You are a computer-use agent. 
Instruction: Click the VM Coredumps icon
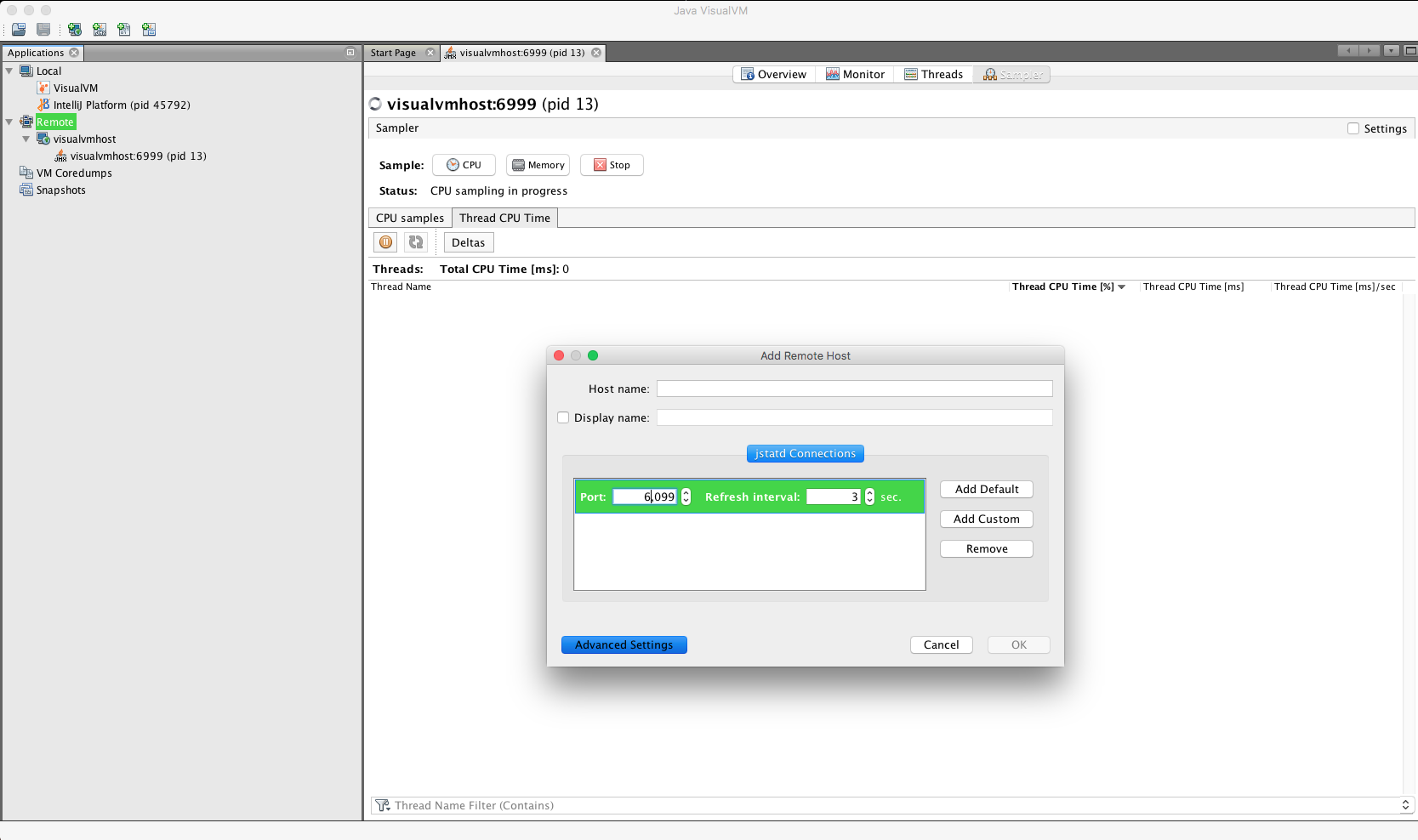26,173
